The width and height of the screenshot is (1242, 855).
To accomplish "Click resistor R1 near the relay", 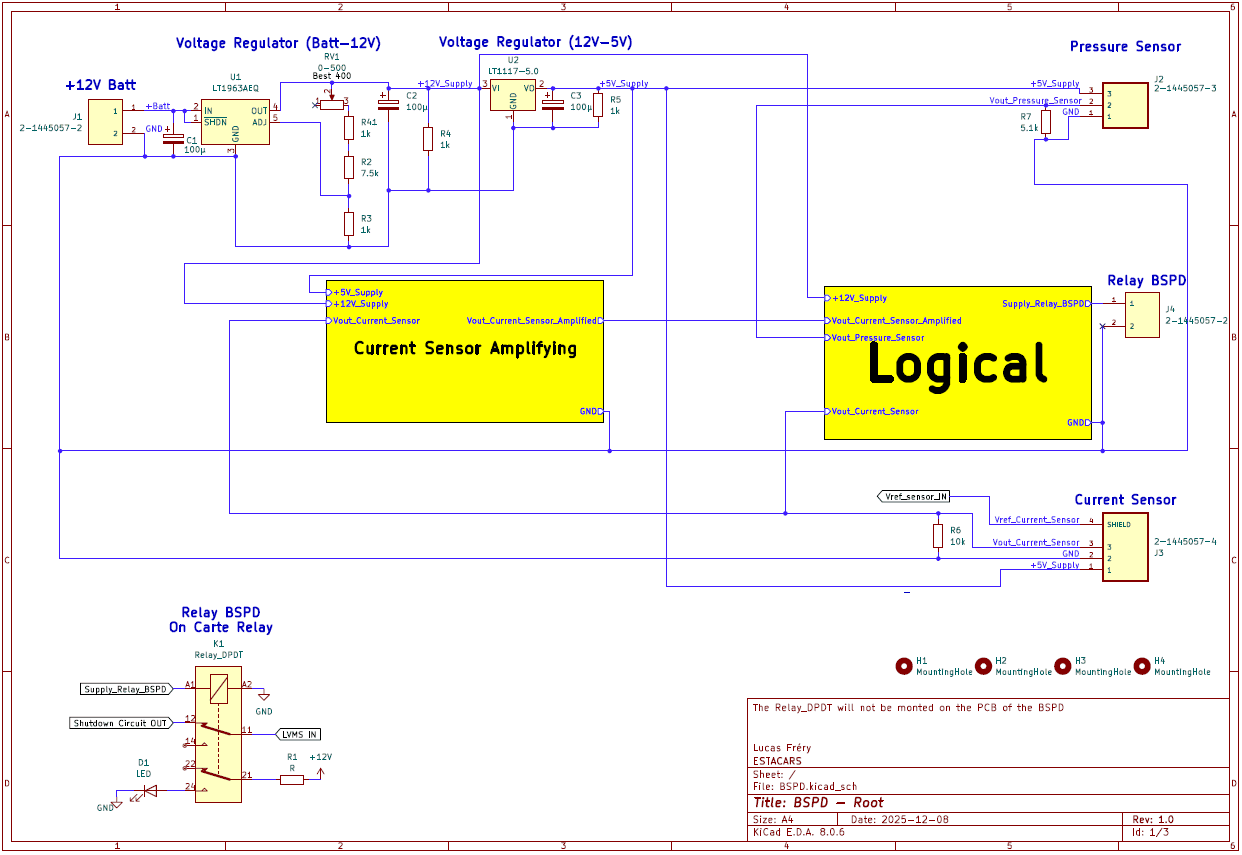I will [x=291, y=779].
